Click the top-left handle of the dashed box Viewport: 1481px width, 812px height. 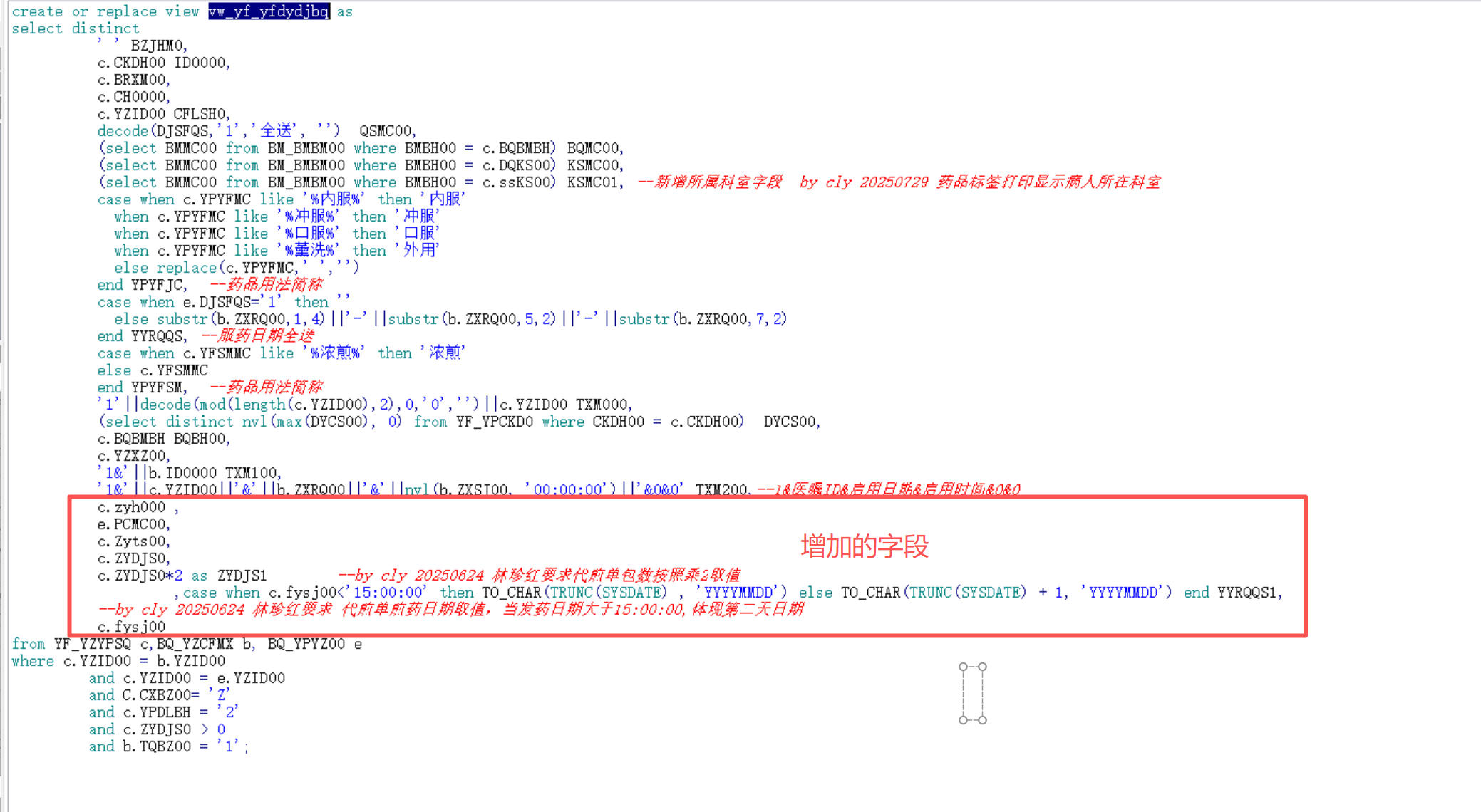click(963, 667)
